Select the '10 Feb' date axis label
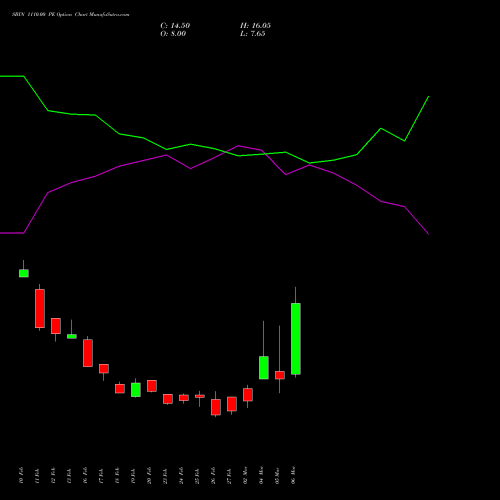 pyautogui.click(x=21, y=476)
